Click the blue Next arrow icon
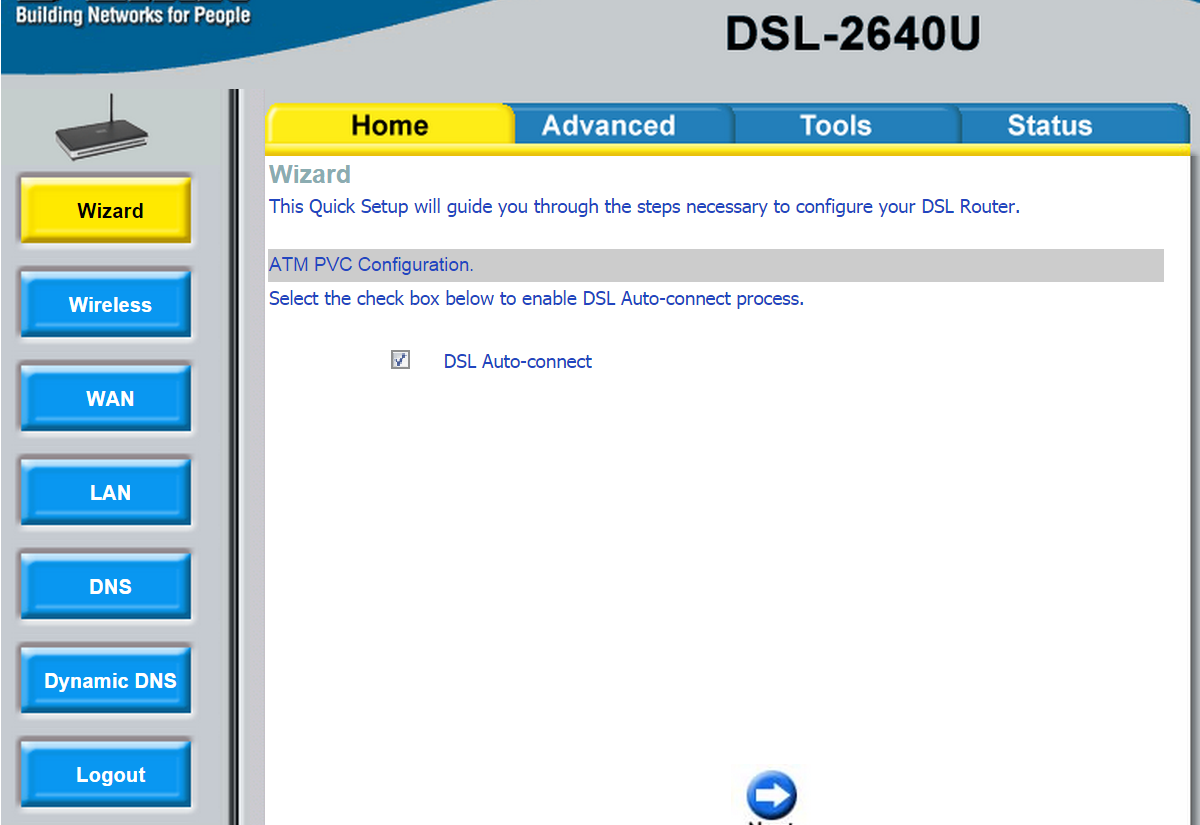 [771, 795]
